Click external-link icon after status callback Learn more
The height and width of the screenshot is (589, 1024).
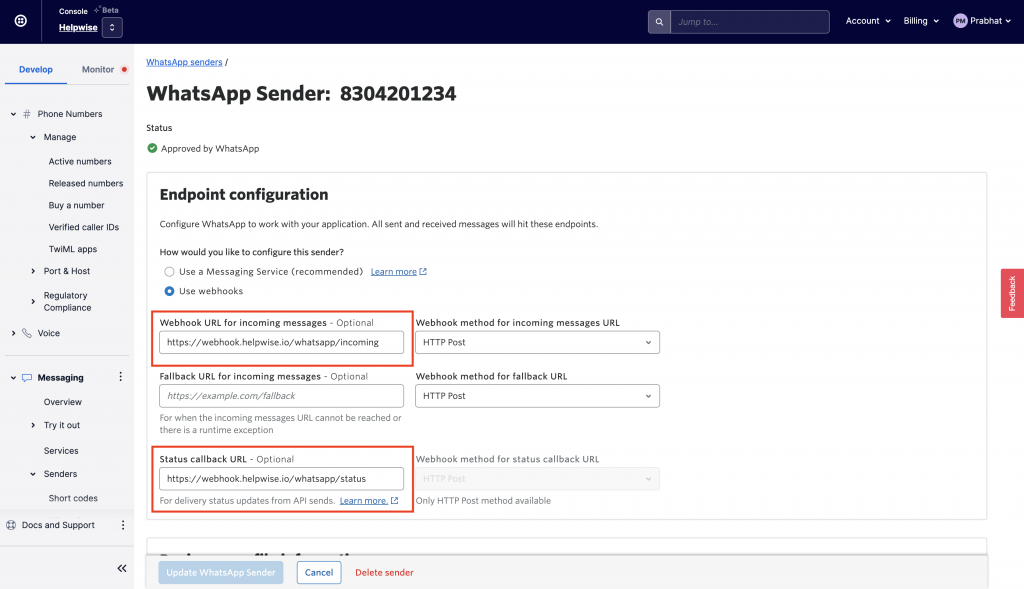[394, 501]
